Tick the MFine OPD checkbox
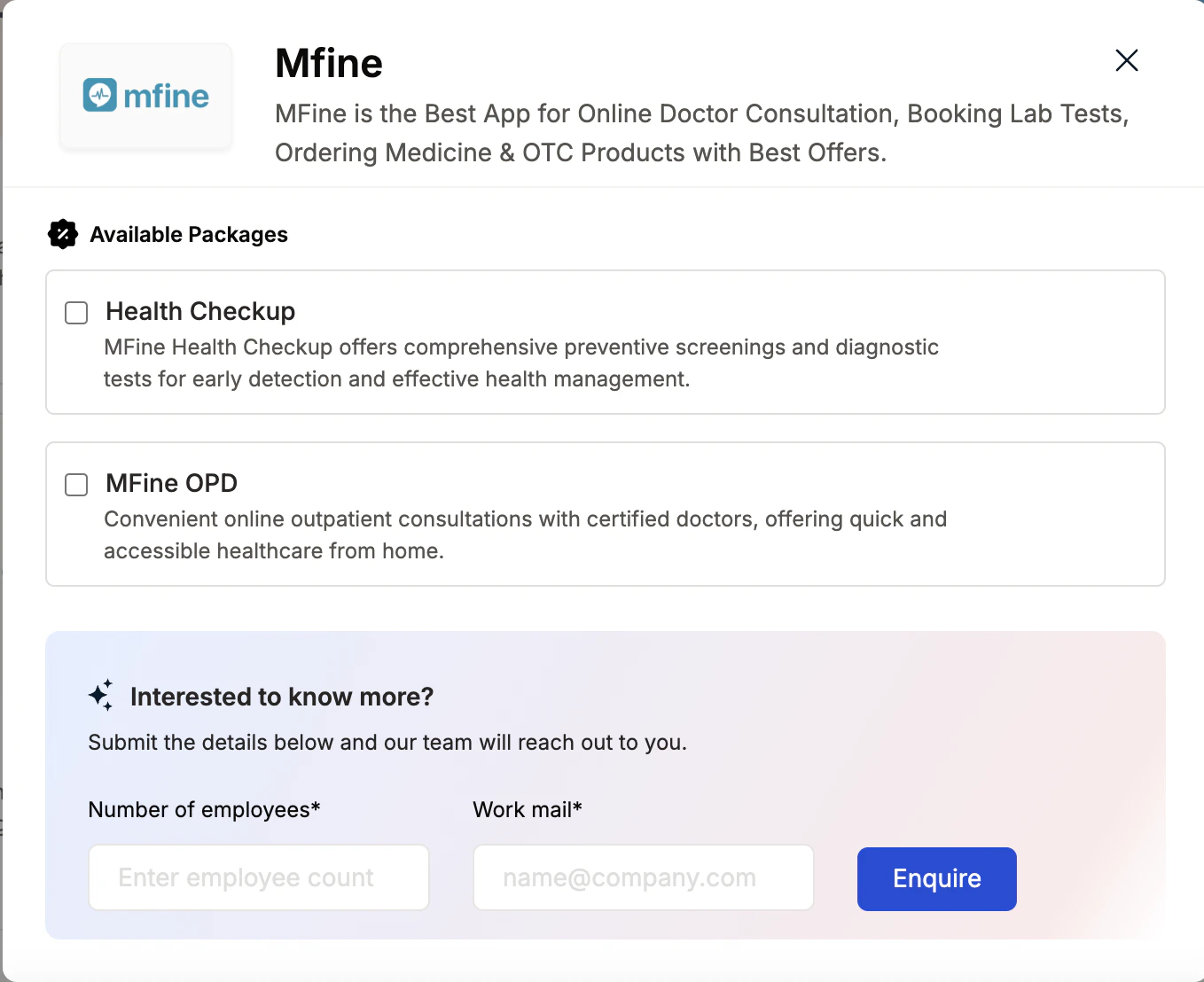Image resolution: width=1204 pixels, height=982 pixels. click(76, 485)
